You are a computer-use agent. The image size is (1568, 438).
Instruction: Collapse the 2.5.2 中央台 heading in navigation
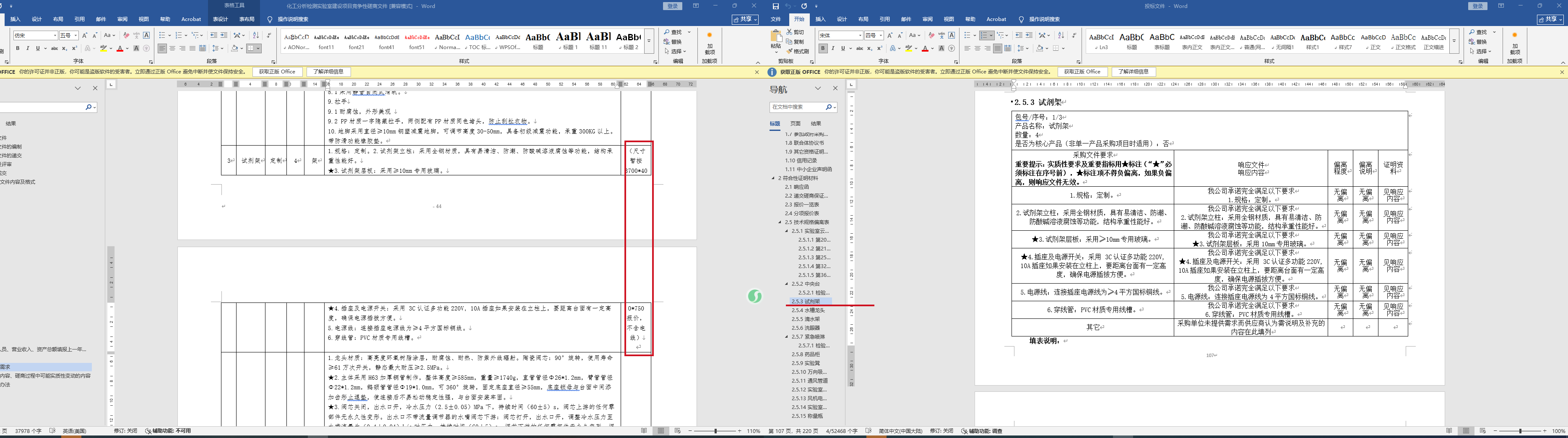[x=787, y=284]
